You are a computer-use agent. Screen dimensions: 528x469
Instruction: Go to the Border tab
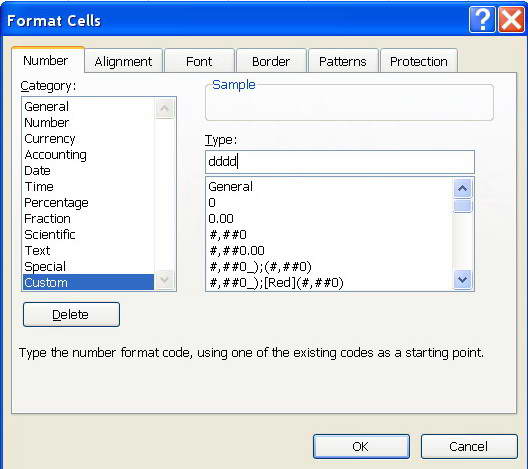271,61
